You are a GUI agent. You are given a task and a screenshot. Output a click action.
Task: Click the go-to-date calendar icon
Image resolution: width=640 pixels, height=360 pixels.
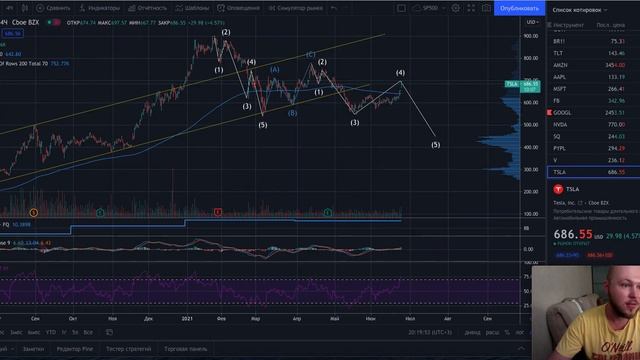(x=109, y=332)
